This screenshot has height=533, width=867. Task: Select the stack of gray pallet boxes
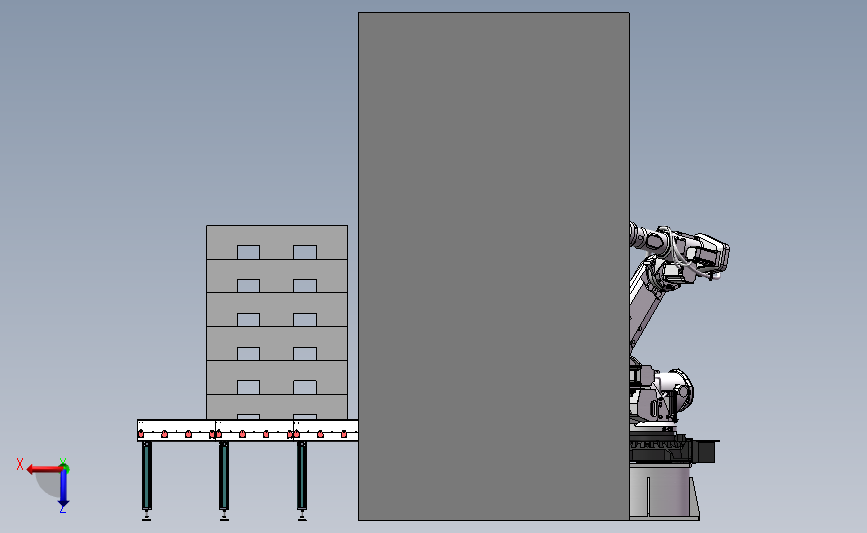[277, 322]
